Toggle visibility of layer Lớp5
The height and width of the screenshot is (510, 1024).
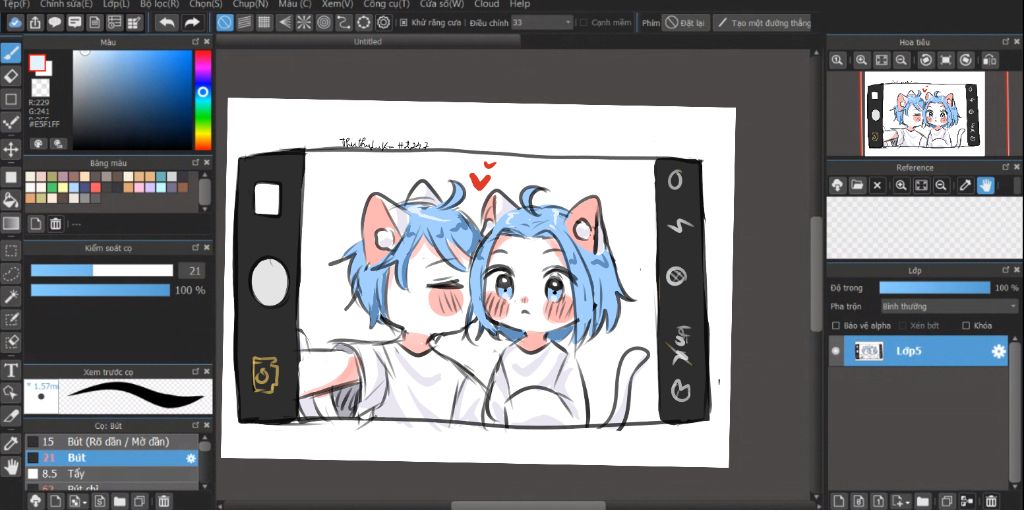tap(835, 351)
